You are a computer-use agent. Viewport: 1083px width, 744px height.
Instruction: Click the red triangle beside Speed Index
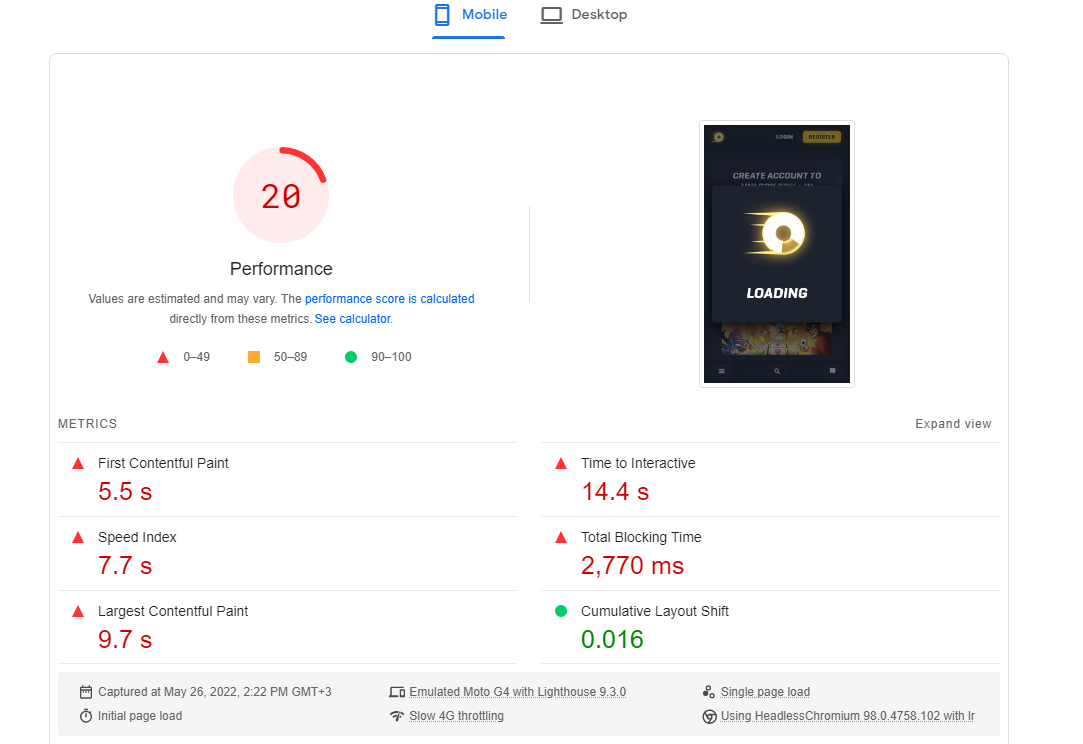tap(78, 537)
